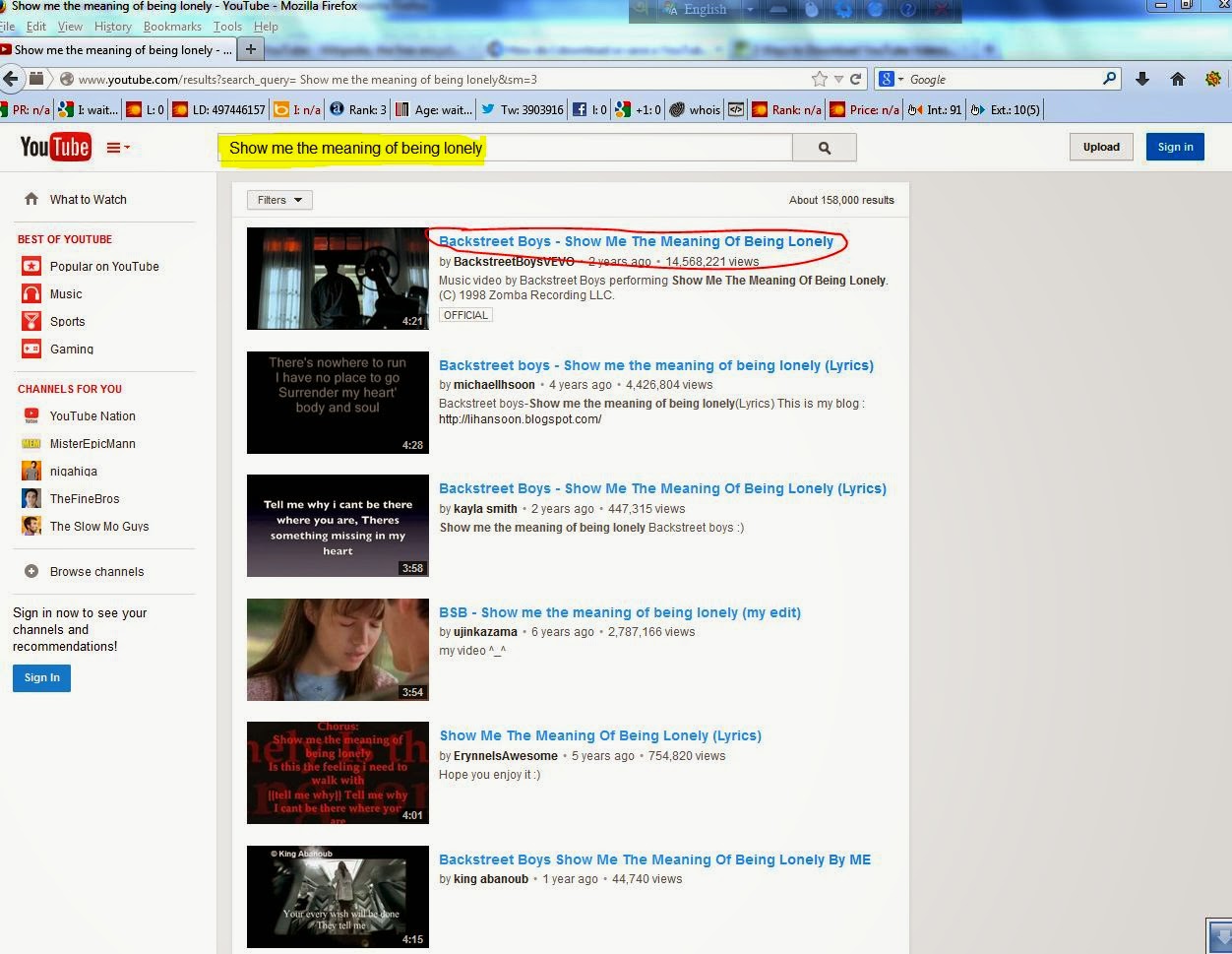Go to the Firefox home page icon

point(1177,79)
